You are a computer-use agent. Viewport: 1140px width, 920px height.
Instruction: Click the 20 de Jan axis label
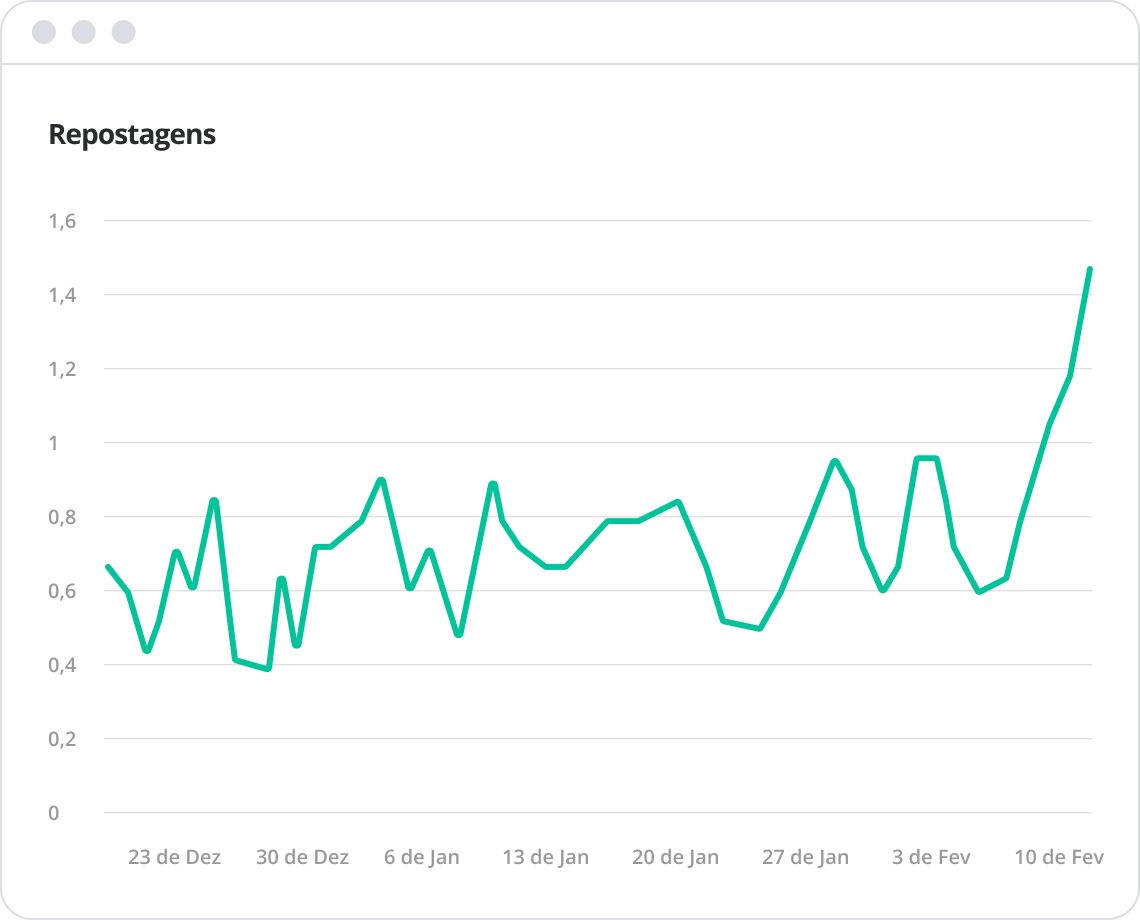[675, 857]
